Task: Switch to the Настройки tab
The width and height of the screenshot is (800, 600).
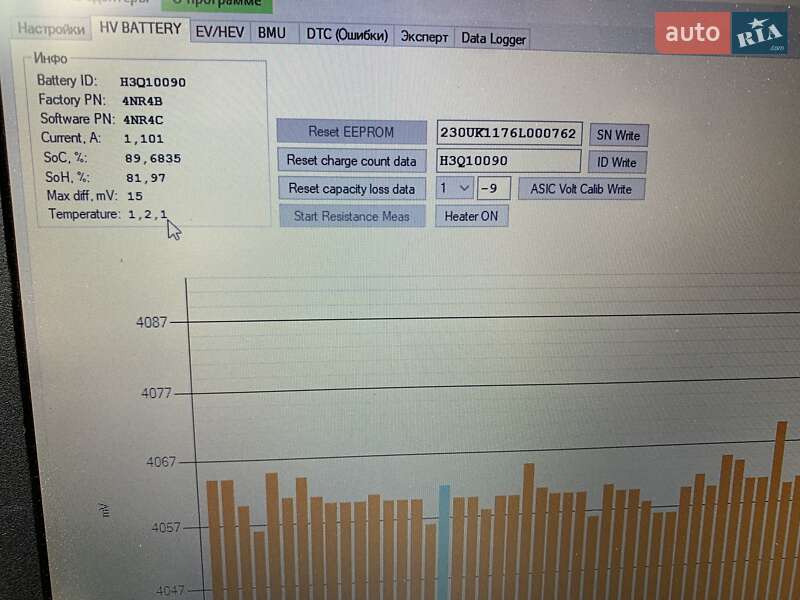Action: click(x=51, y=30)
